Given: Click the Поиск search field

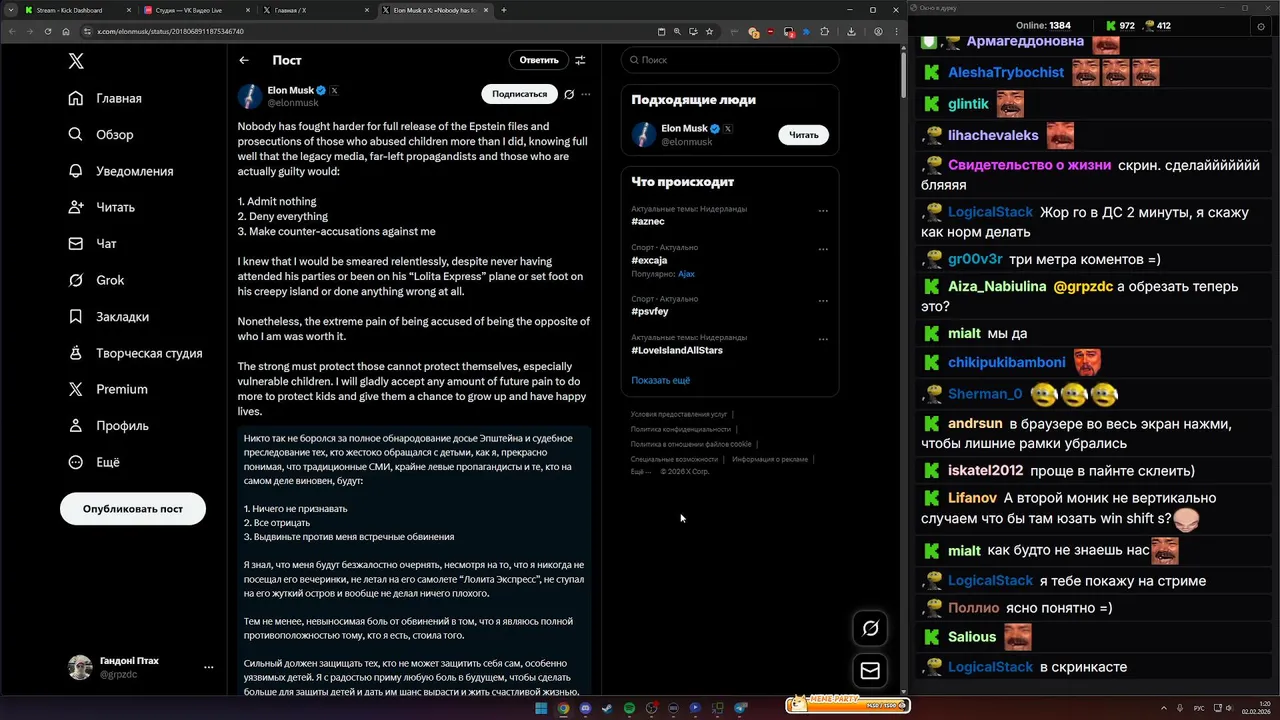Looking at the screenshot, I should [x=730, y=60].
